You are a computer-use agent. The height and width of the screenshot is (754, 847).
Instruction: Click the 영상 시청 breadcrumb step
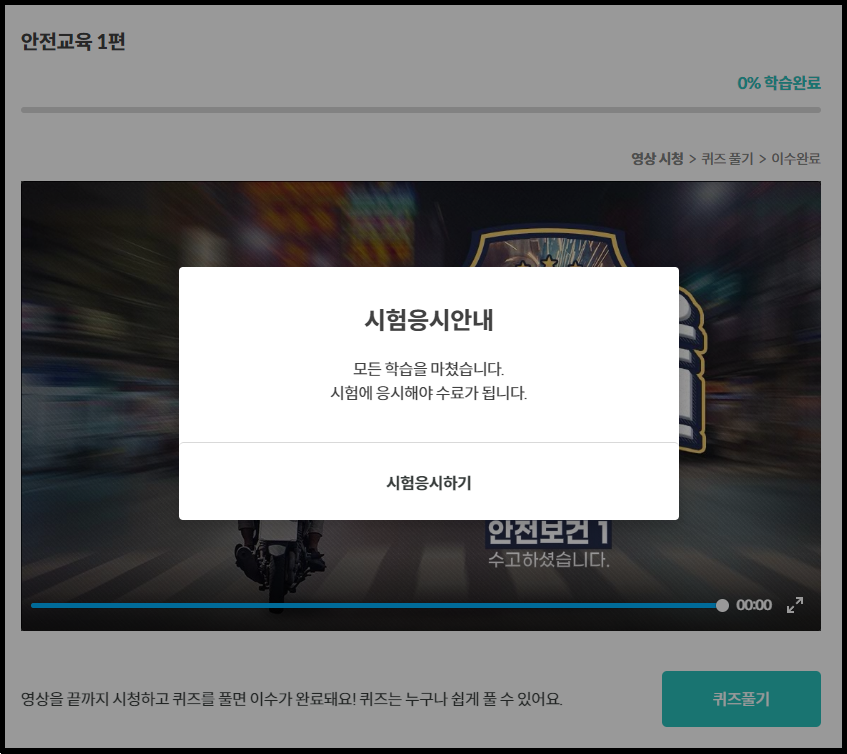click(657, 158)
